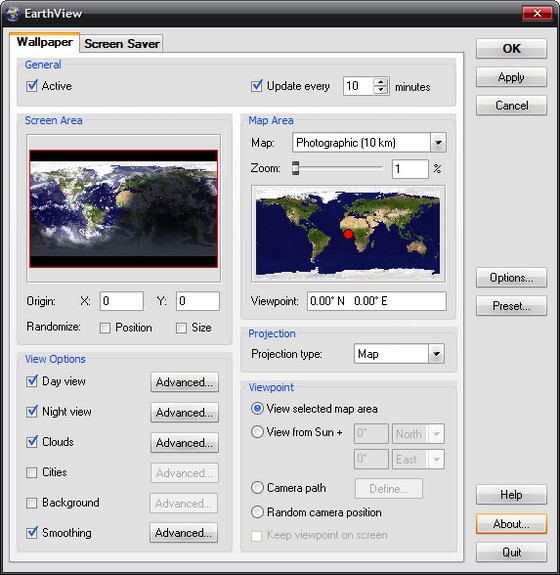Click the world map thumbnail in Map Area
This screenshot has width=560, height=575.
tap(348, 234)
